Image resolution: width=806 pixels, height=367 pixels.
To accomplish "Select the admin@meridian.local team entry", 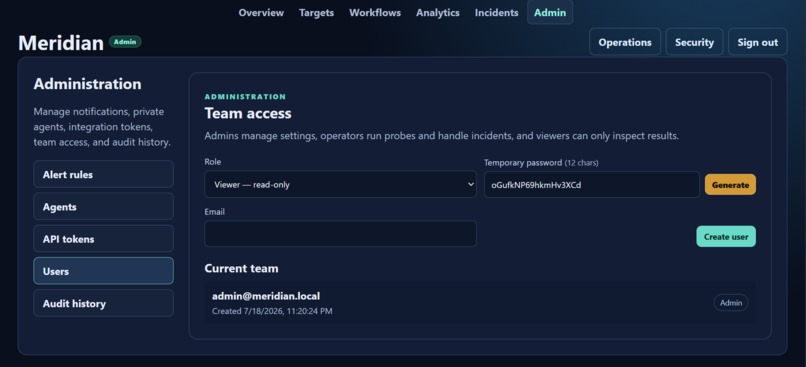I will point(480,303).
